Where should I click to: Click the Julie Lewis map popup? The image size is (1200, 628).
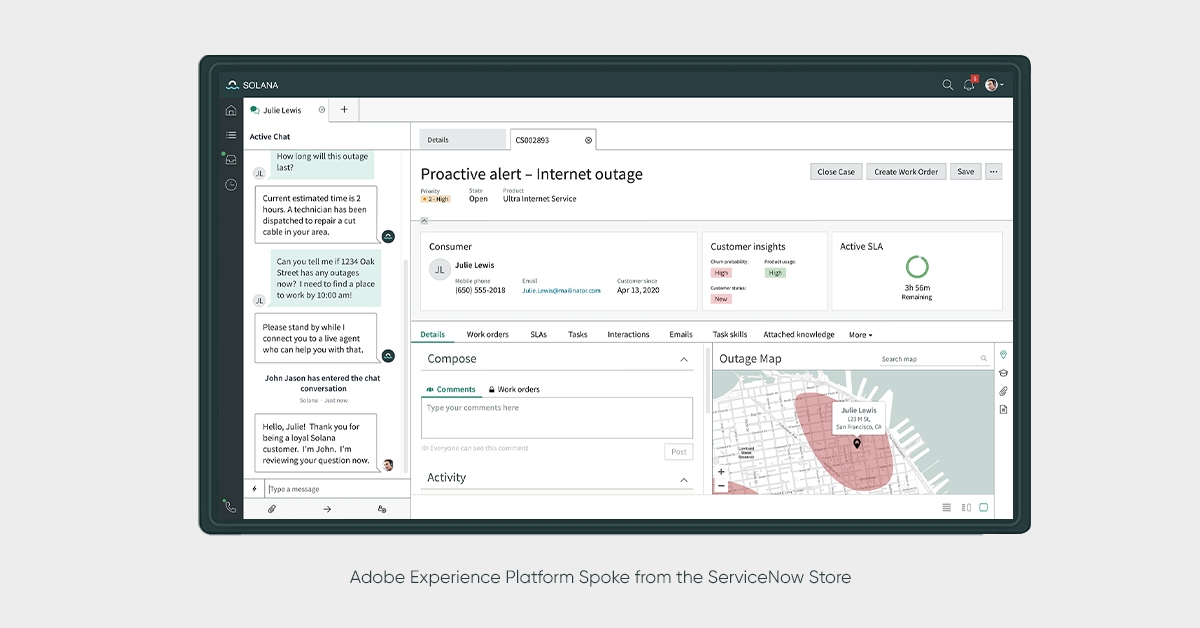coord(858,418)
